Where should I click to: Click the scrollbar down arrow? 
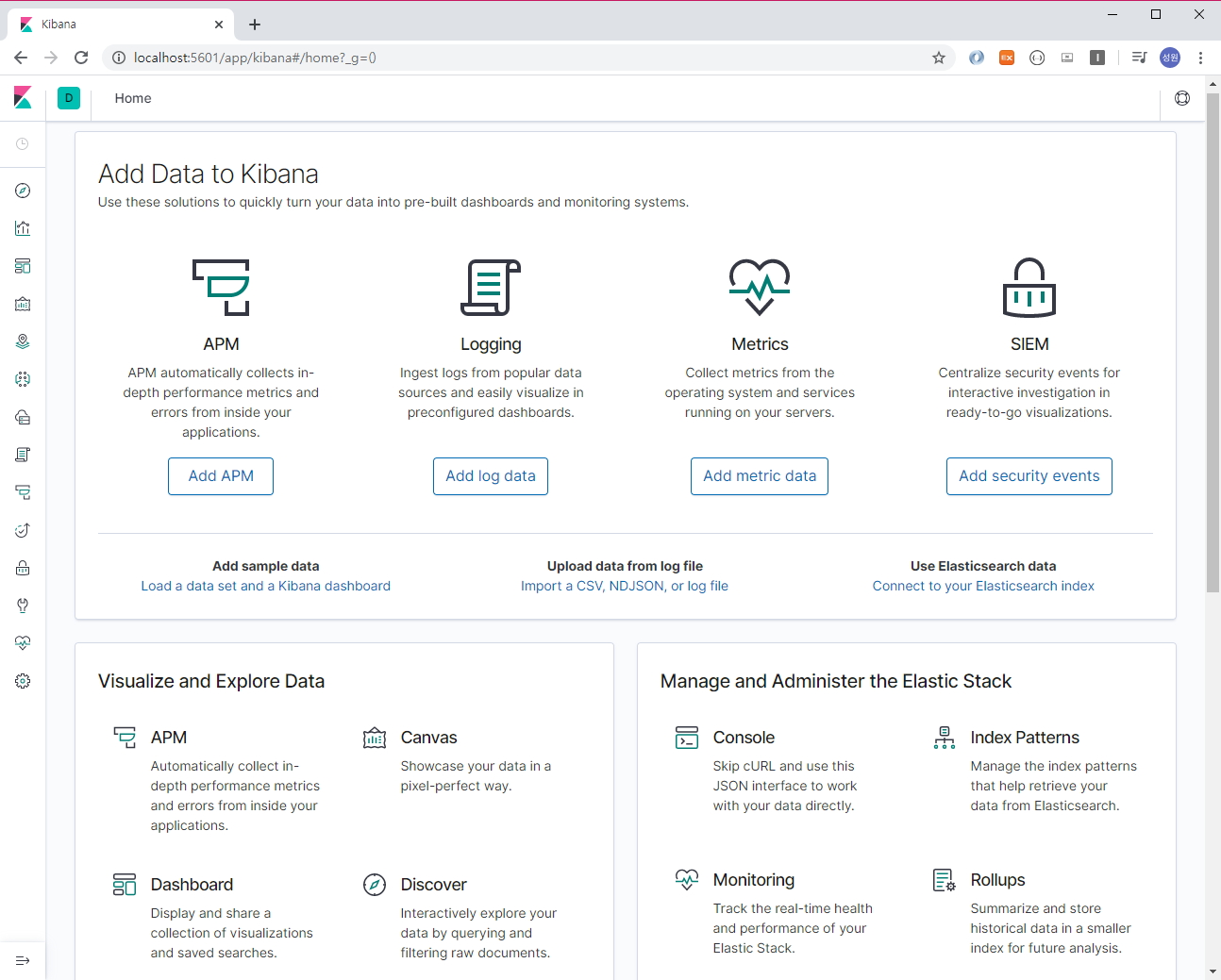pyautogui.click(x=1213, y=972)
